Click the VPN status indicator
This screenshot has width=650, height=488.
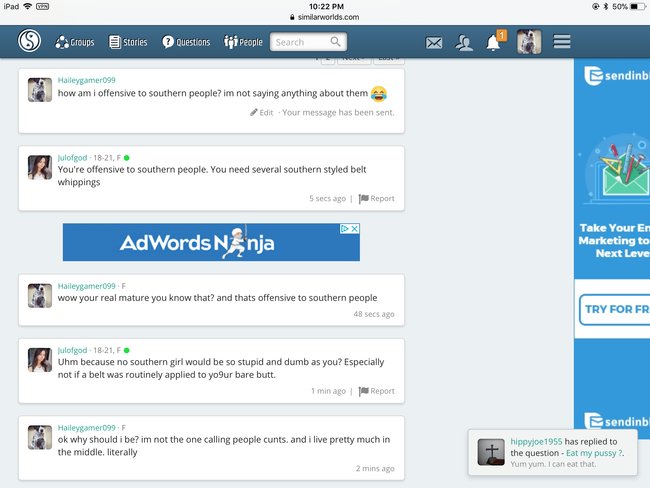point(42,6)
